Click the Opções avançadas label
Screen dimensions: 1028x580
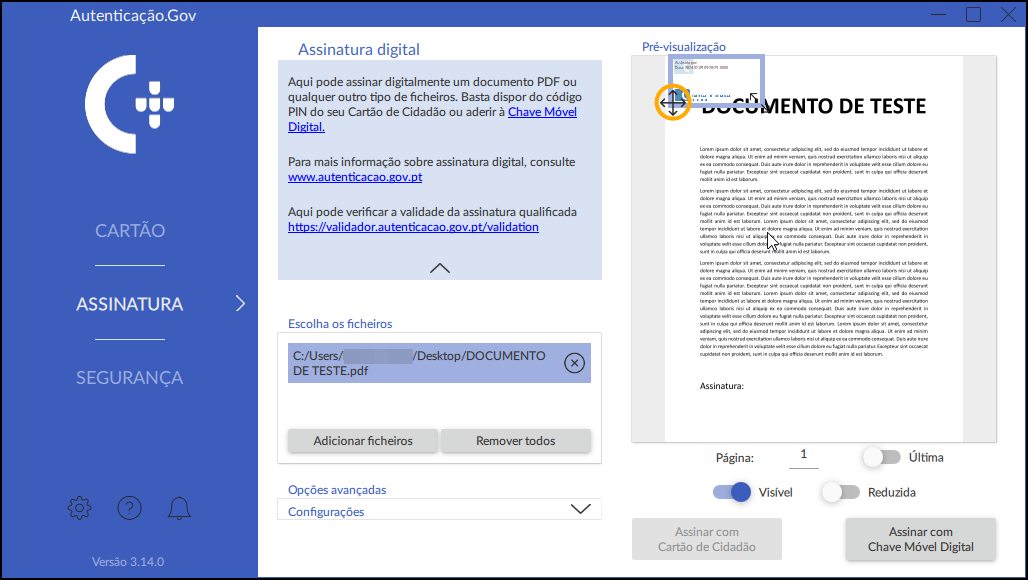(x=337, y=490)
